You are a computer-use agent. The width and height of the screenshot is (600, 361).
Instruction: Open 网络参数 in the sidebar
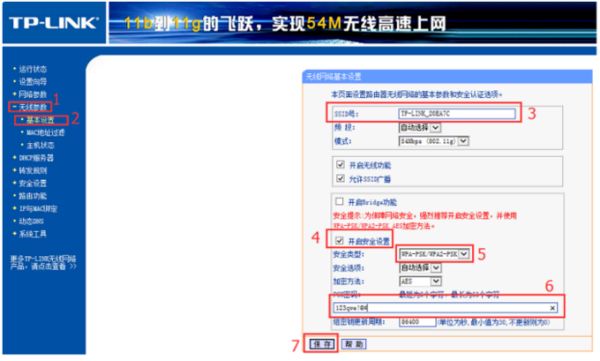(33, 94)
